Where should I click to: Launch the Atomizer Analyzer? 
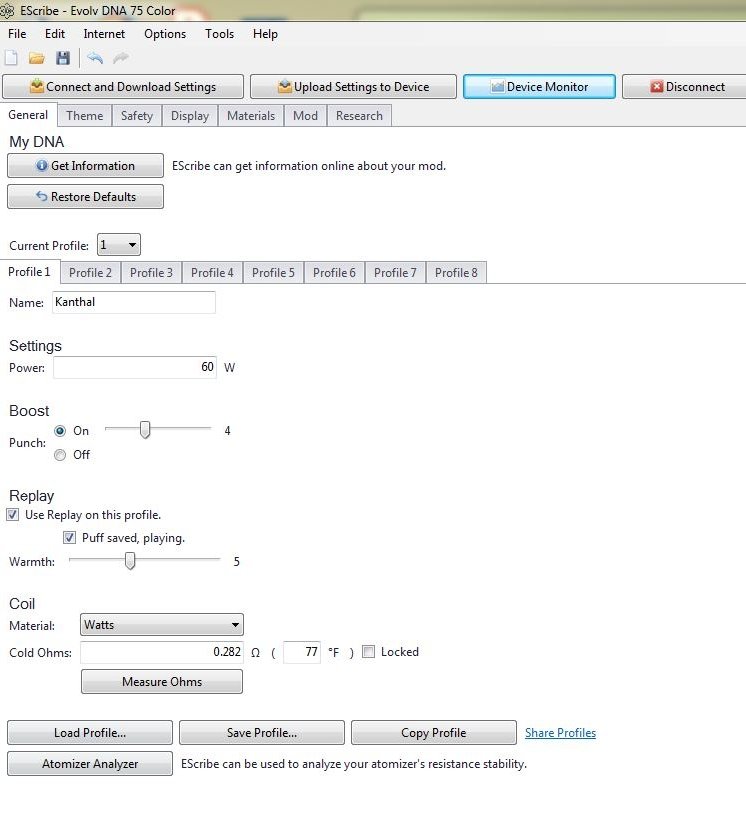[x=90, y=763]
